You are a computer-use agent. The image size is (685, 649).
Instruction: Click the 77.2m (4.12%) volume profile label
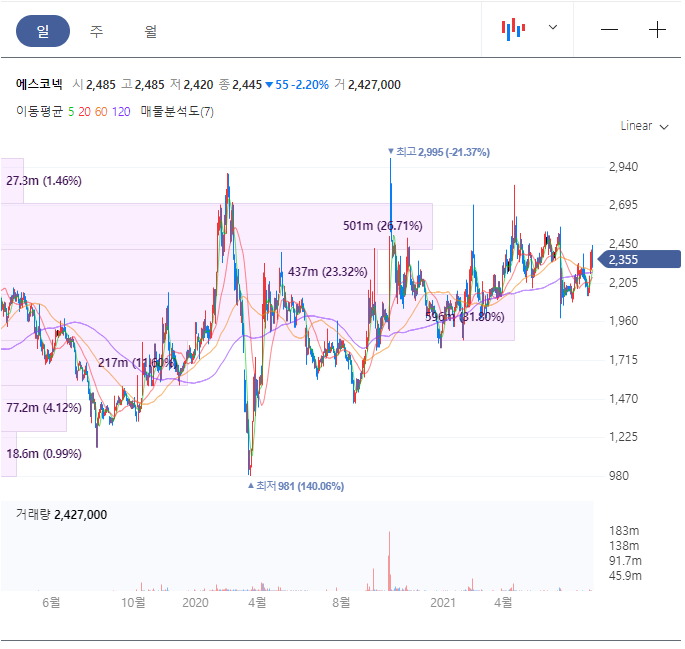tap(44, 407)
